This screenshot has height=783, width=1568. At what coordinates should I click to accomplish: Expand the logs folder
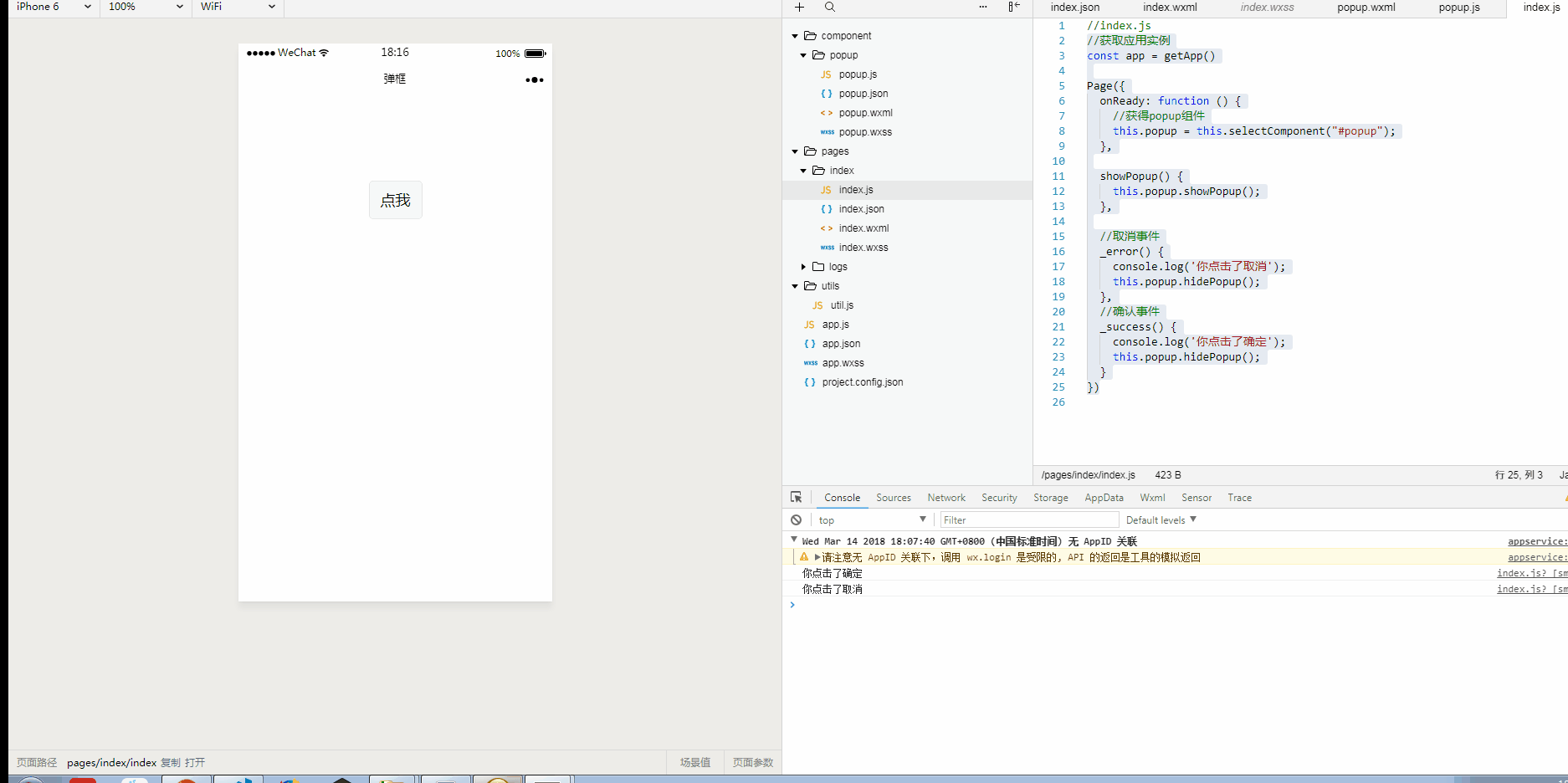pos(803,267)
